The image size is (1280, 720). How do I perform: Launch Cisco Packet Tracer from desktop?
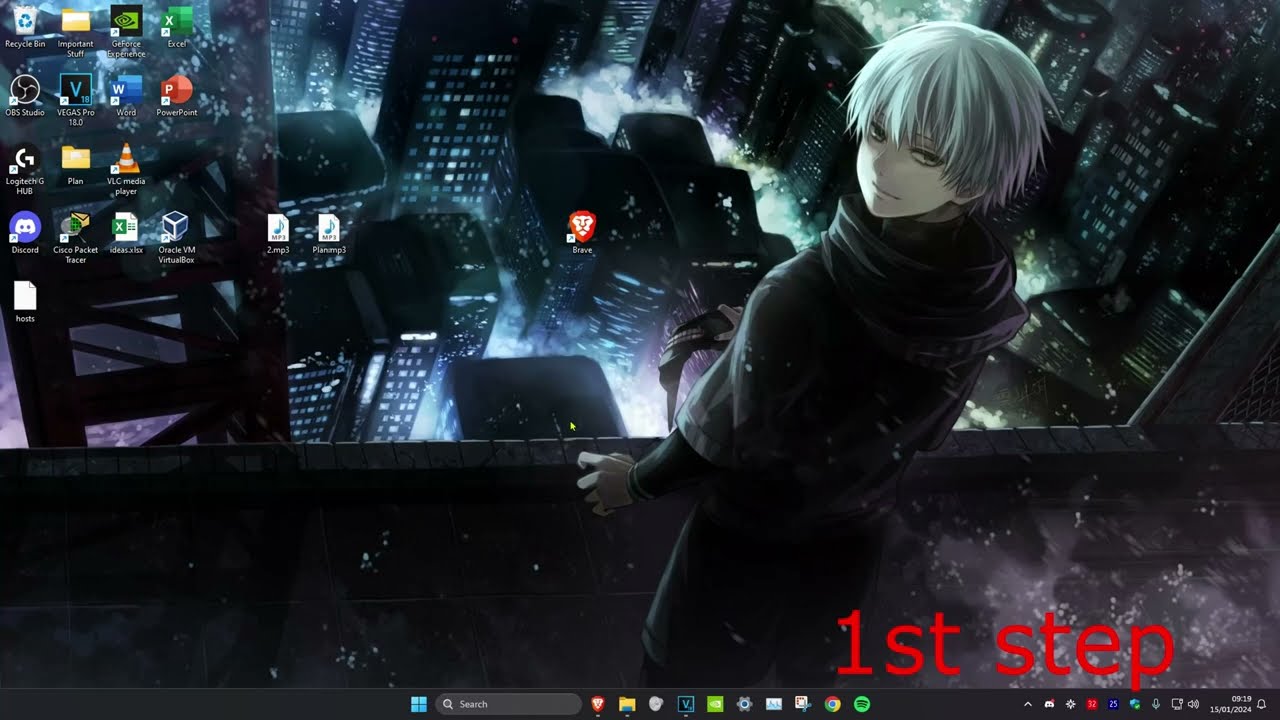(75, 238)
